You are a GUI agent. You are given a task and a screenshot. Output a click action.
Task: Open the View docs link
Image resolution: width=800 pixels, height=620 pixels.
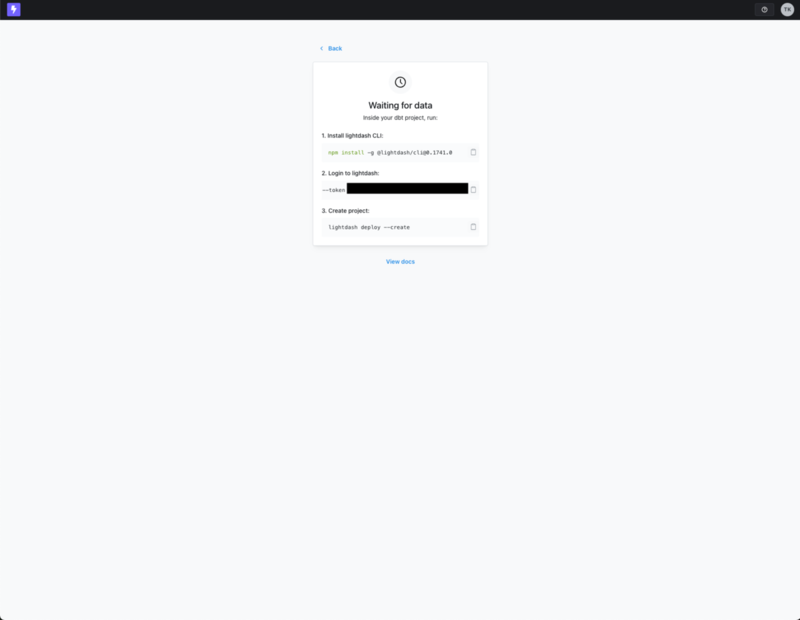pos(400,262)
